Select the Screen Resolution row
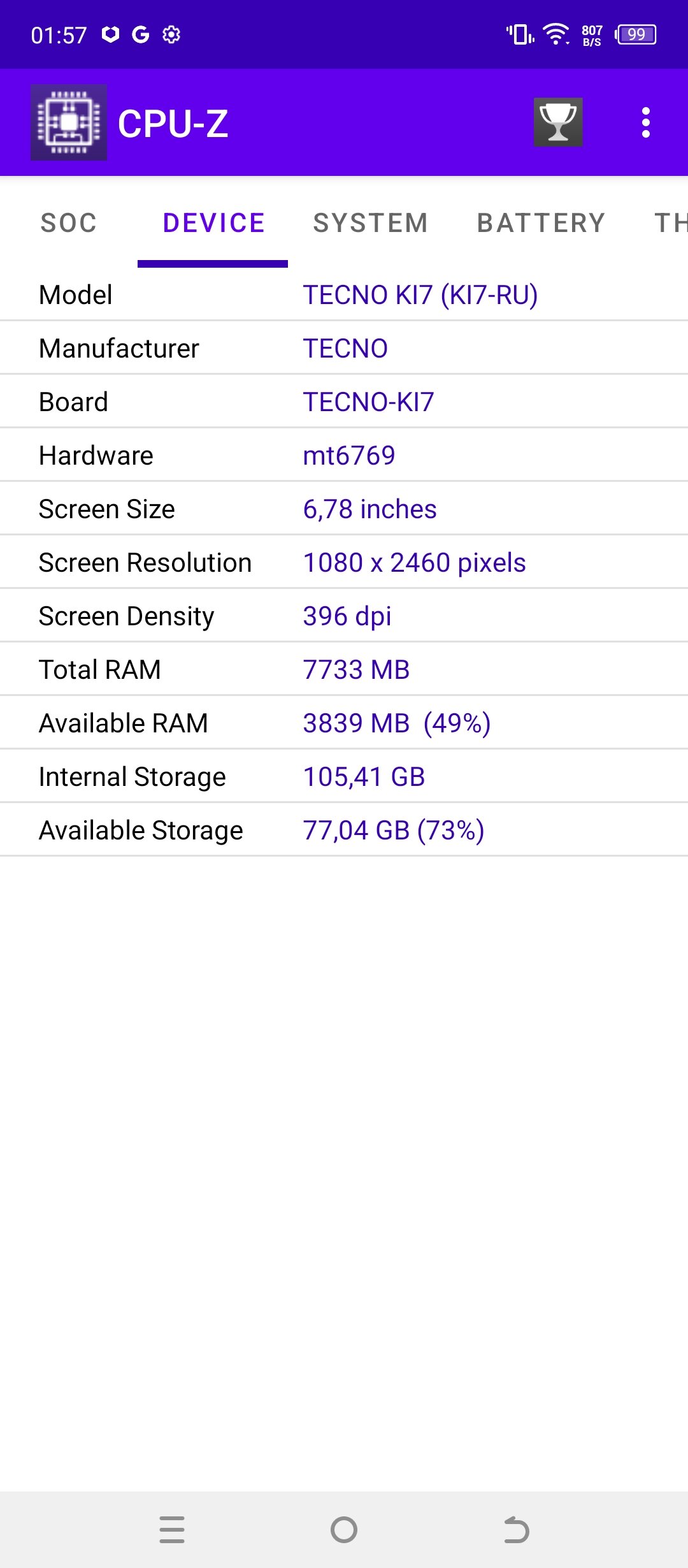The width and height of the screenshot is (688, 1568). (x=344, y=563)
